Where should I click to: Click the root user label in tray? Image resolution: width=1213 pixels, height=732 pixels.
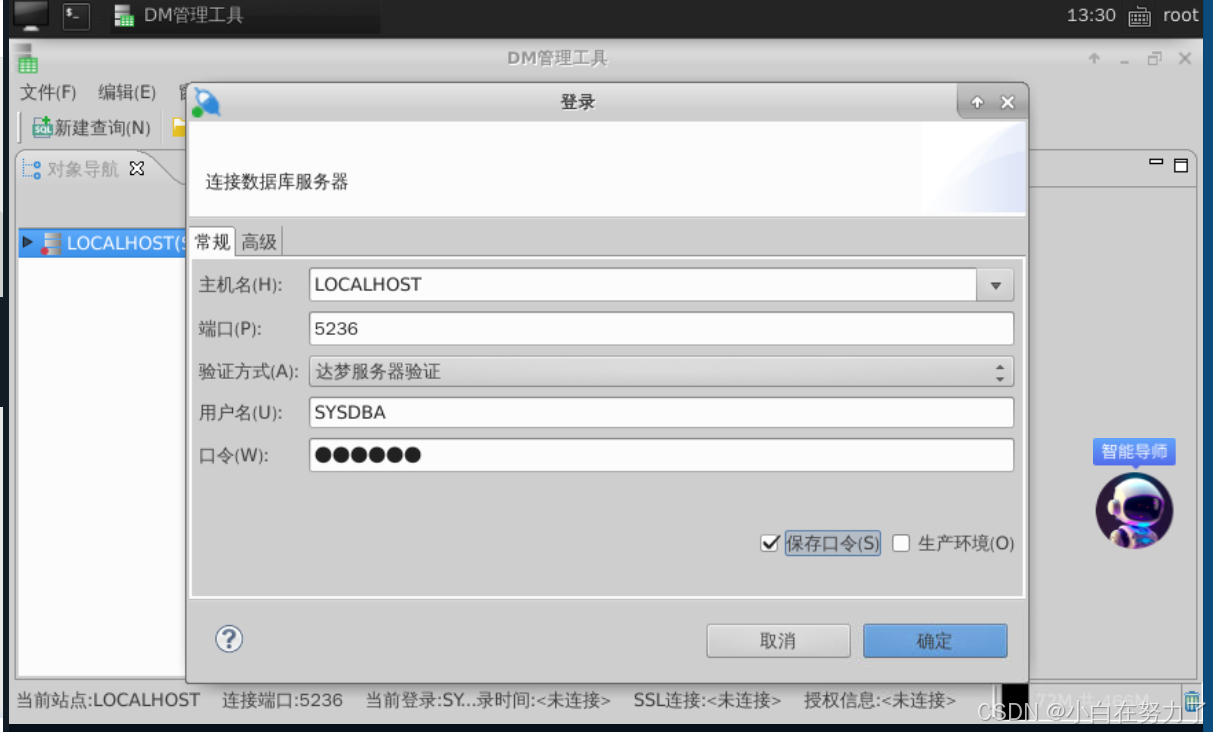coord(1180,15)
